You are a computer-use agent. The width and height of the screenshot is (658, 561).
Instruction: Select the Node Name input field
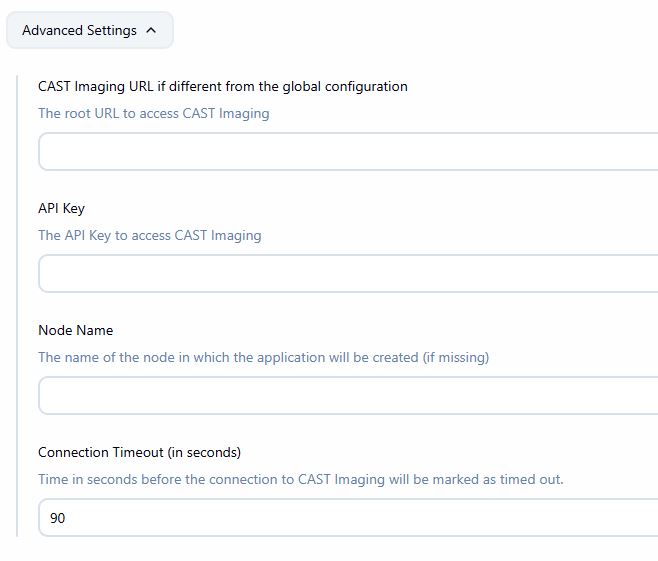[347, 396]
